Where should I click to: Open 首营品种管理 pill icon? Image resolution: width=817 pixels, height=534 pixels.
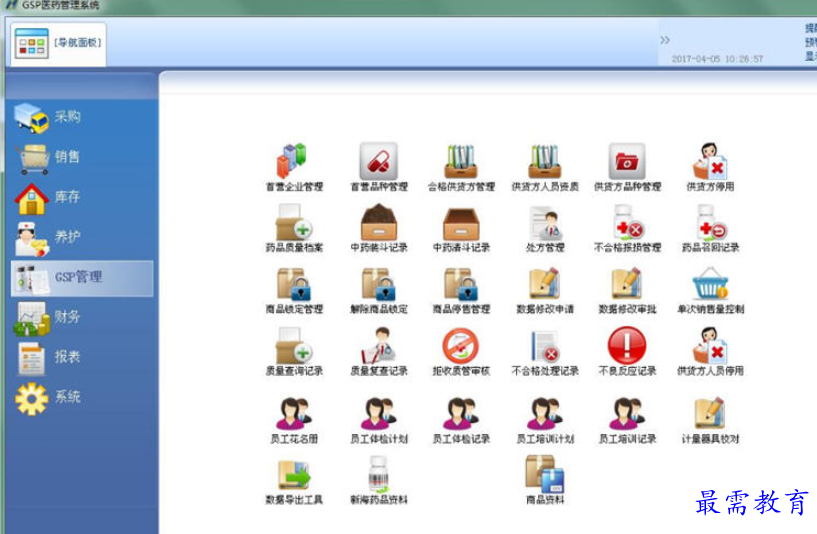point(379,161)
